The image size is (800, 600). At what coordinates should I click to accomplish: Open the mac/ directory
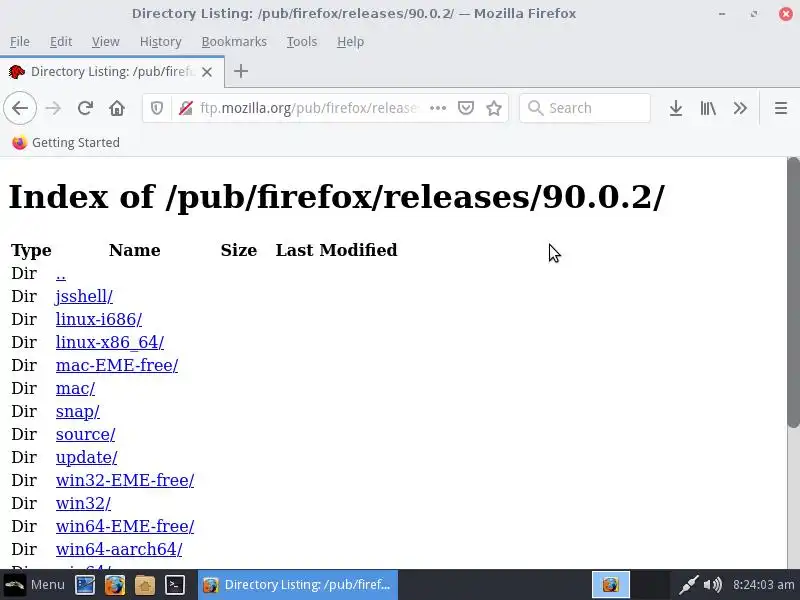coord(76,388)
